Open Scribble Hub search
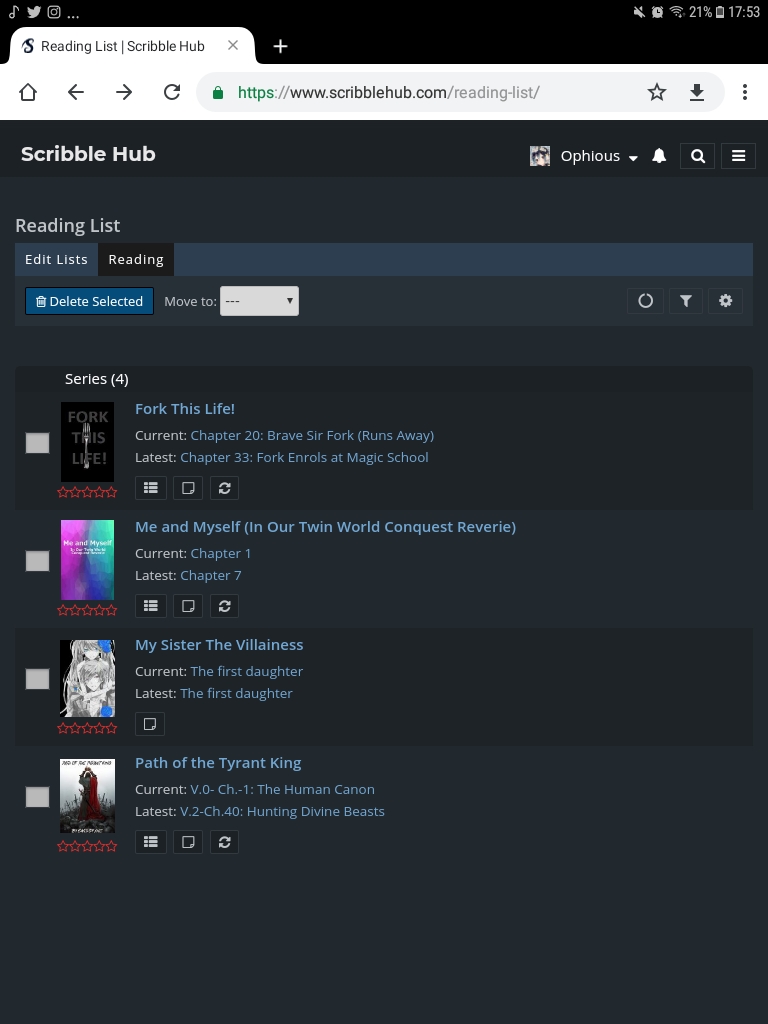768x1024 pixels. [697, 156]
